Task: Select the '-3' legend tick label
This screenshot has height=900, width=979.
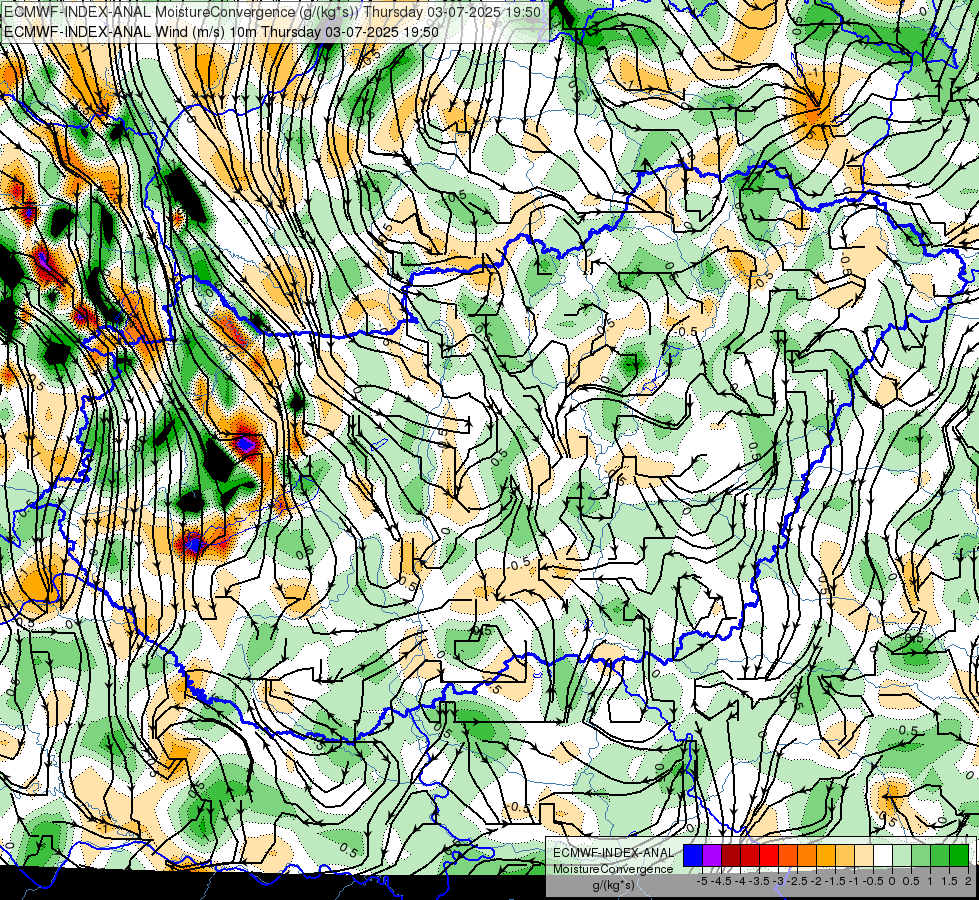Action: click(x=779, y=881)
